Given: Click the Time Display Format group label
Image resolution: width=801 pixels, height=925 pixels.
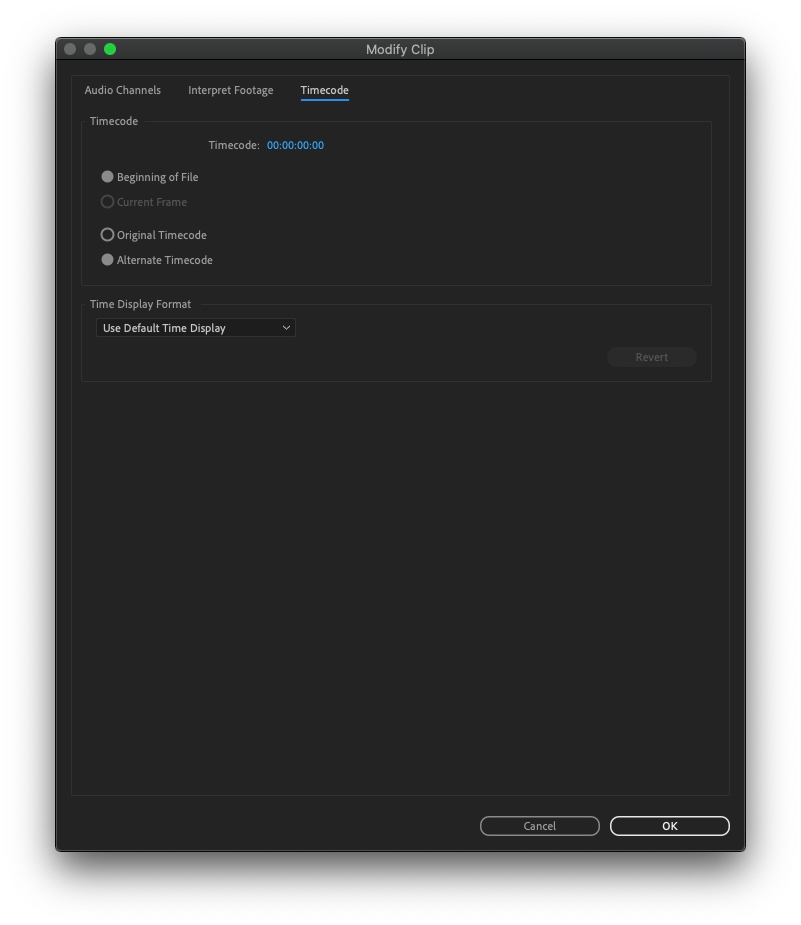Looking at the screenshot, I should pos(140,304).
